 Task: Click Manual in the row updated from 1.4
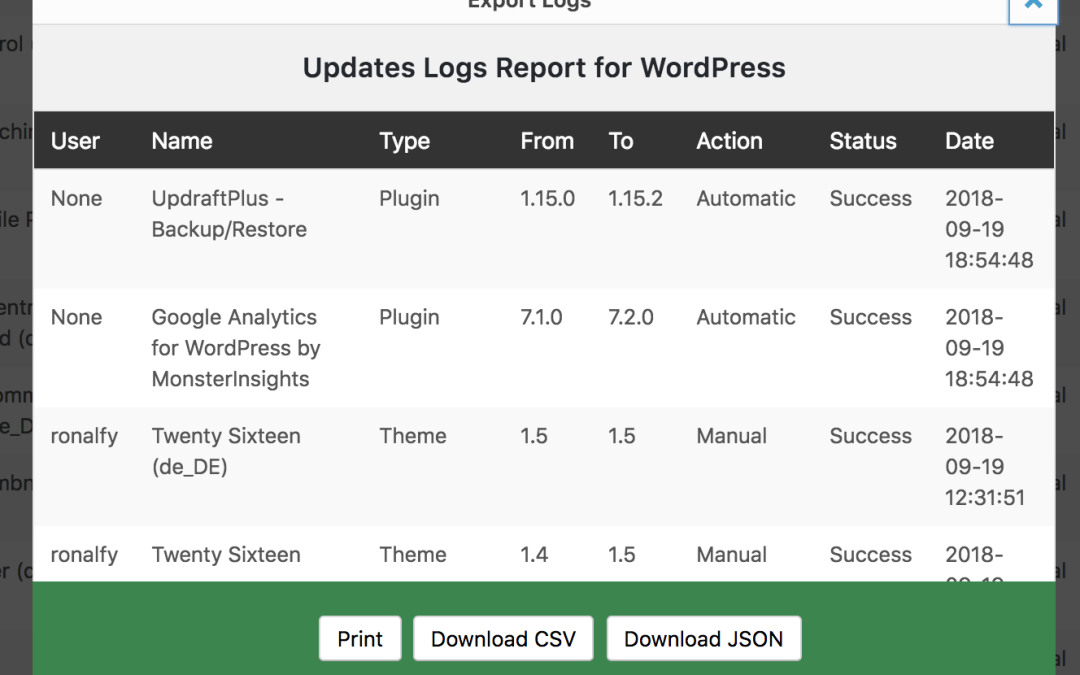click(x=731, y=554)
